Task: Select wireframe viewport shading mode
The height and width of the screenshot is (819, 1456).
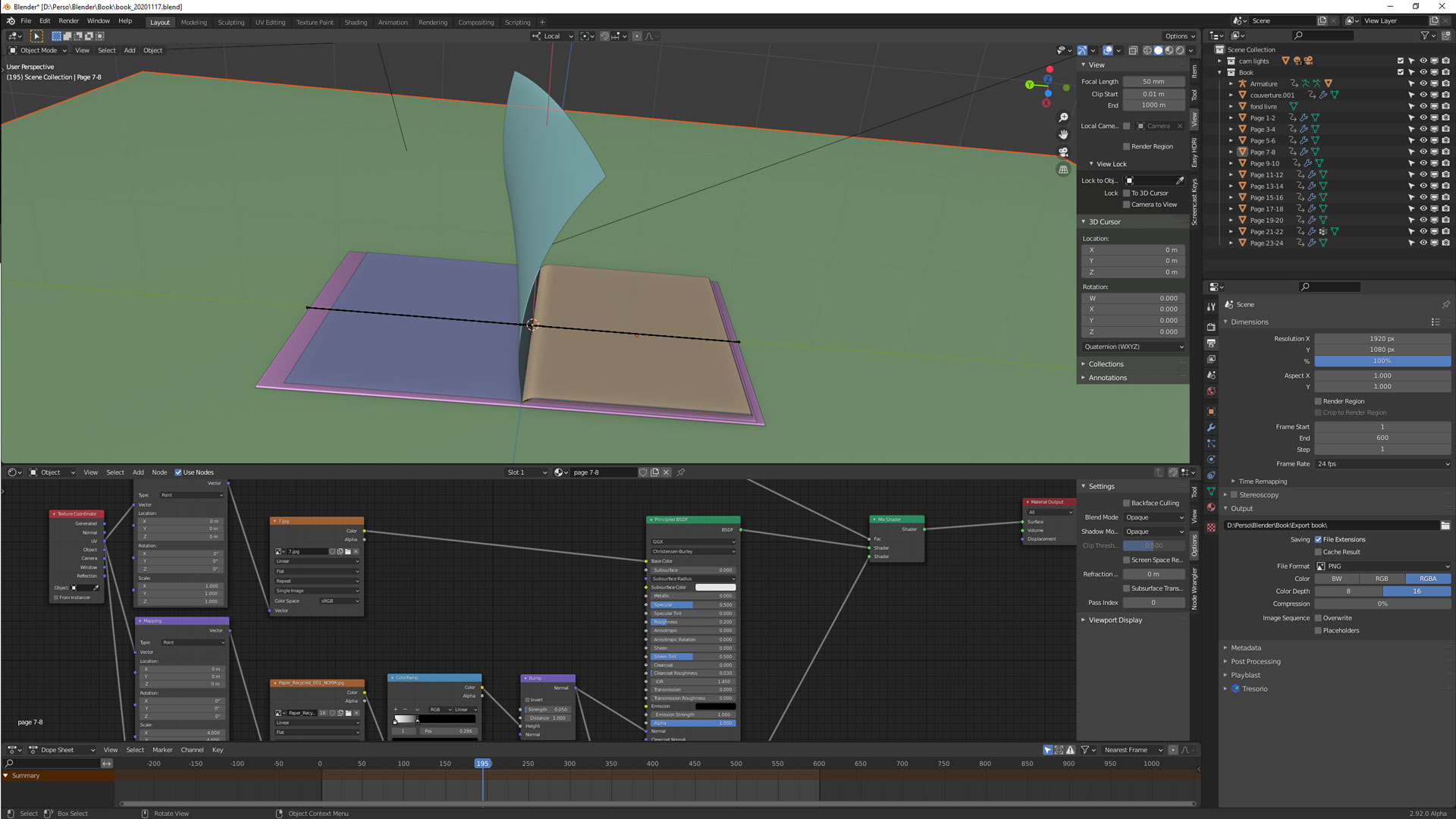Action: click(1147, 50)
